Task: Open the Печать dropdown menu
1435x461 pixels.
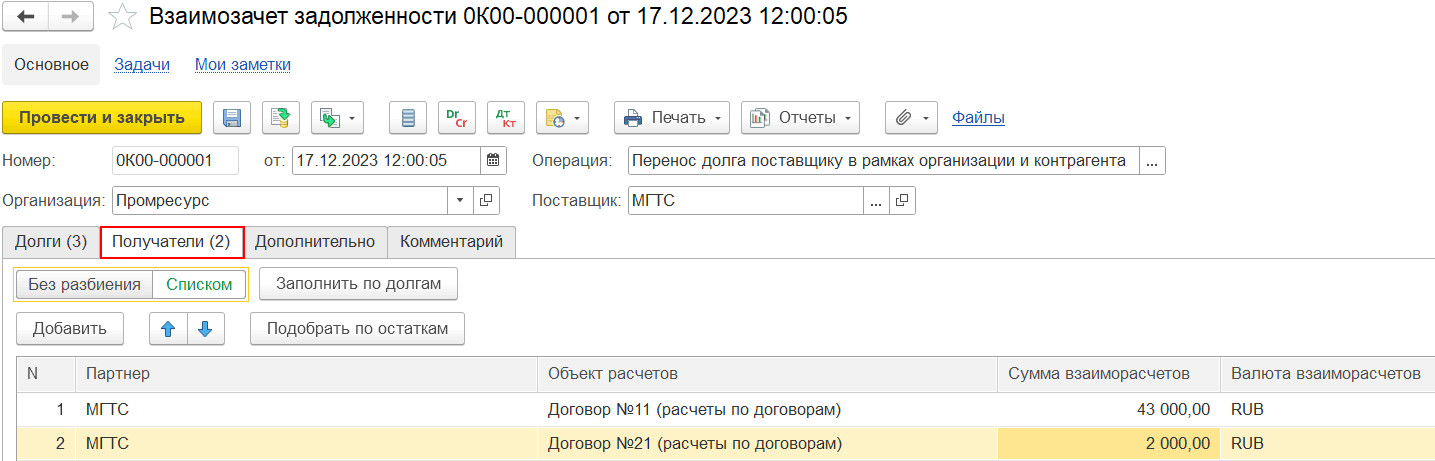Action: (x=672, y=118)
